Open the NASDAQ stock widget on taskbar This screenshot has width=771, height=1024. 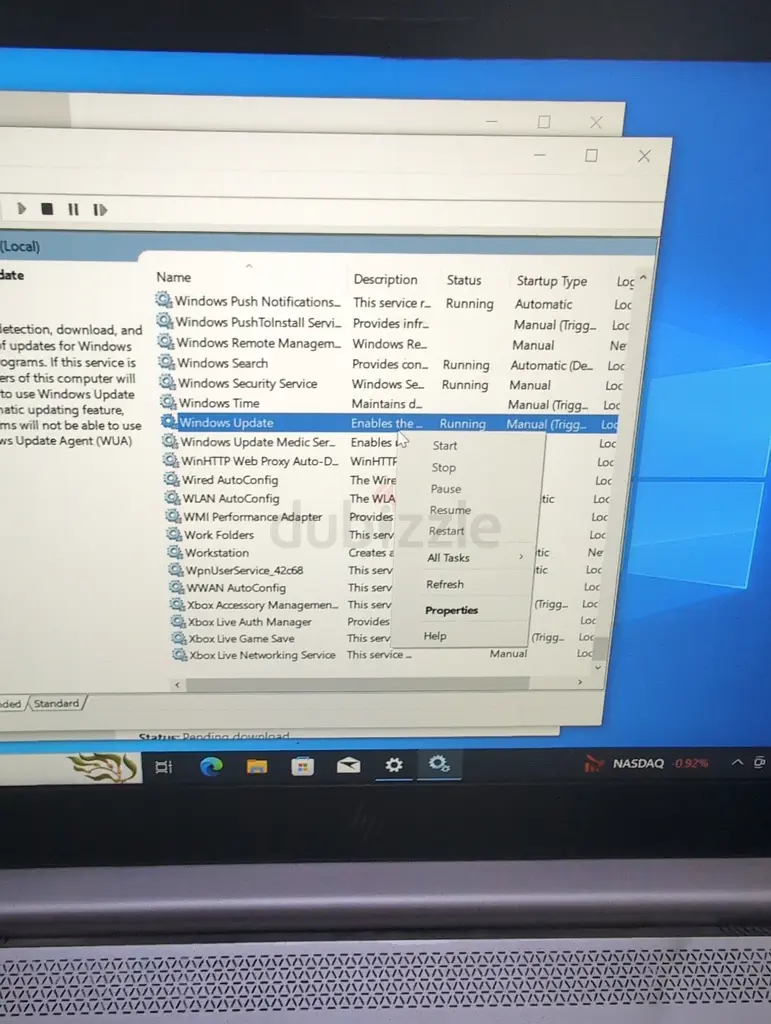click(647, 763)
